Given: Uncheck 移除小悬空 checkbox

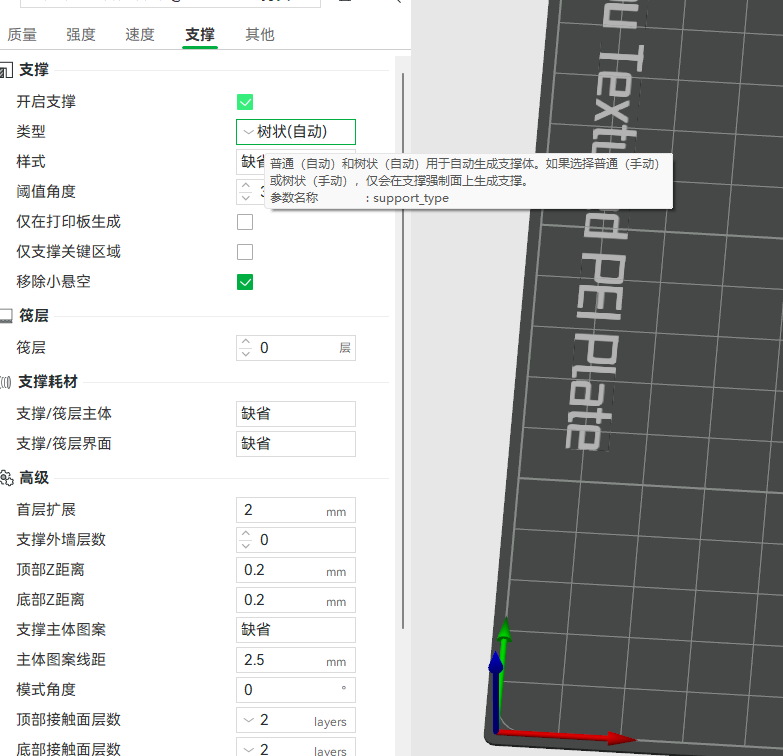Looking at the screenshot, I should click(245, 282).
